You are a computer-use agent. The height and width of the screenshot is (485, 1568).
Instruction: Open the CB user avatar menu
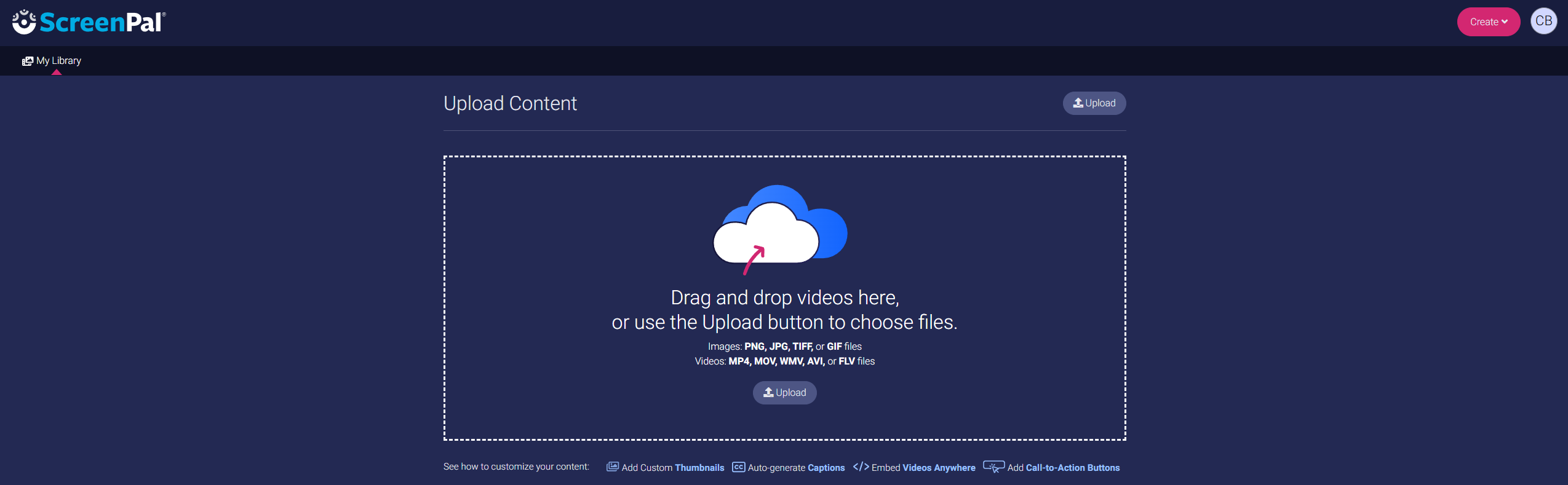1543,22
